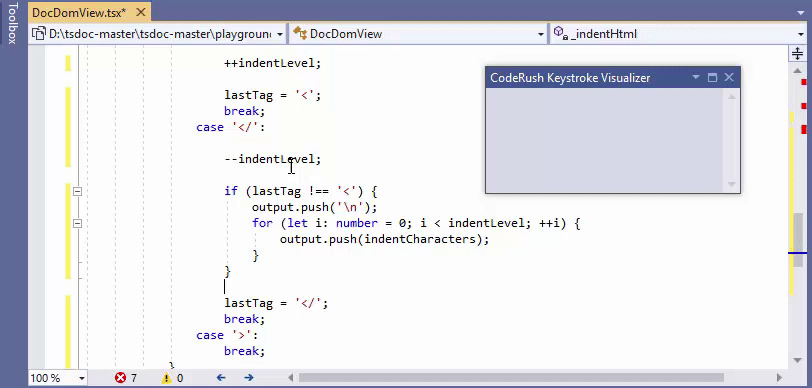This screenshot has height=388, width=812.
Task: Open the 100 % zoom level dropdown
Action: pos(82,379)
